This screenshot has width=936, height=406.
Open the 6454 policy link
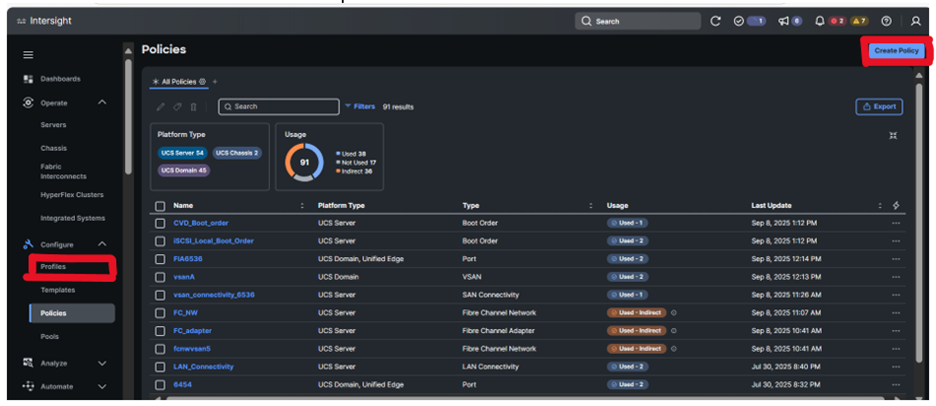[182, 385]
